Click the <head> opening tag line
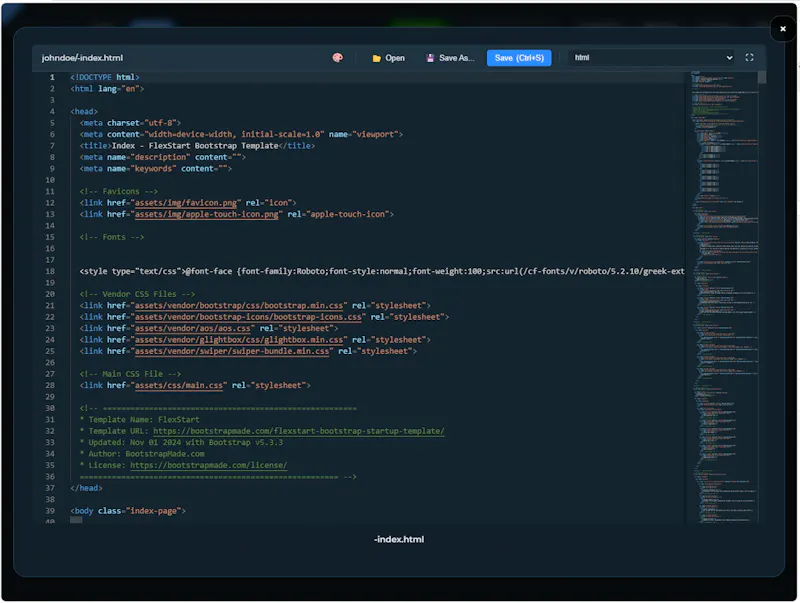Viewport: 800px width, 603px height. (x=84, y=112)
